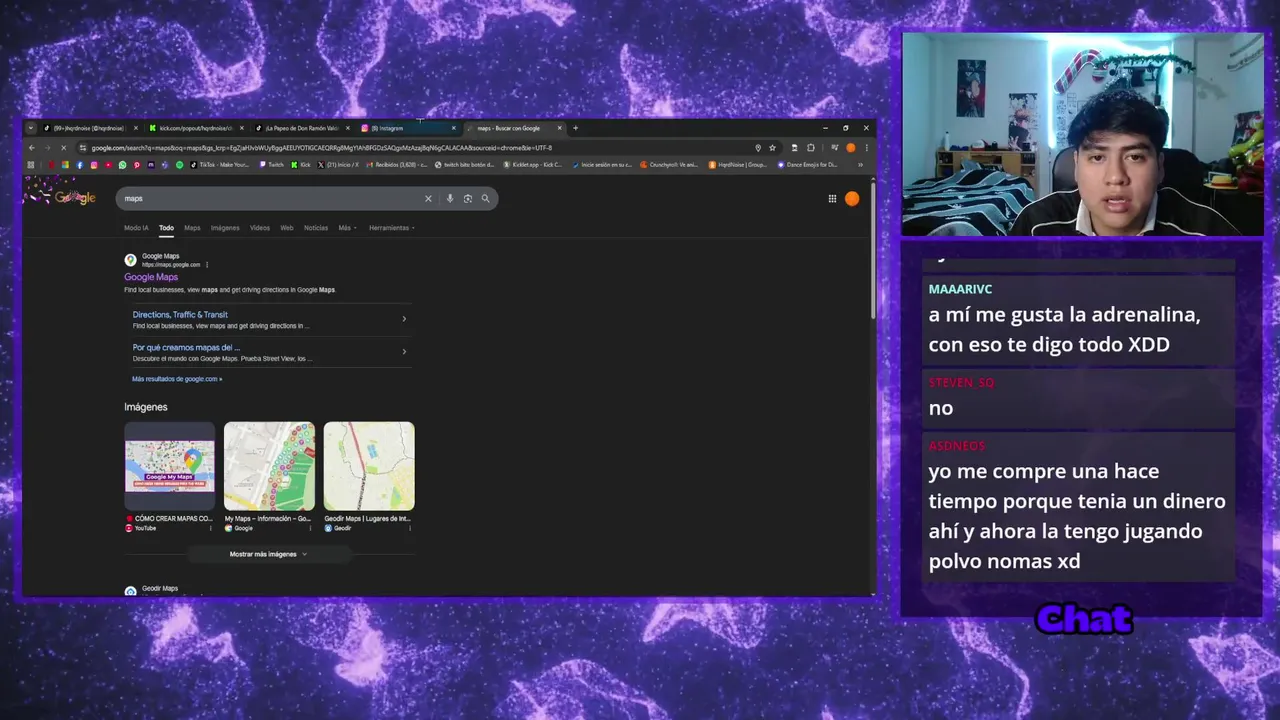Open the Dance Emojis bookmark
The width and height of the screenshot is (1280, 720).
tap(808, 165)
